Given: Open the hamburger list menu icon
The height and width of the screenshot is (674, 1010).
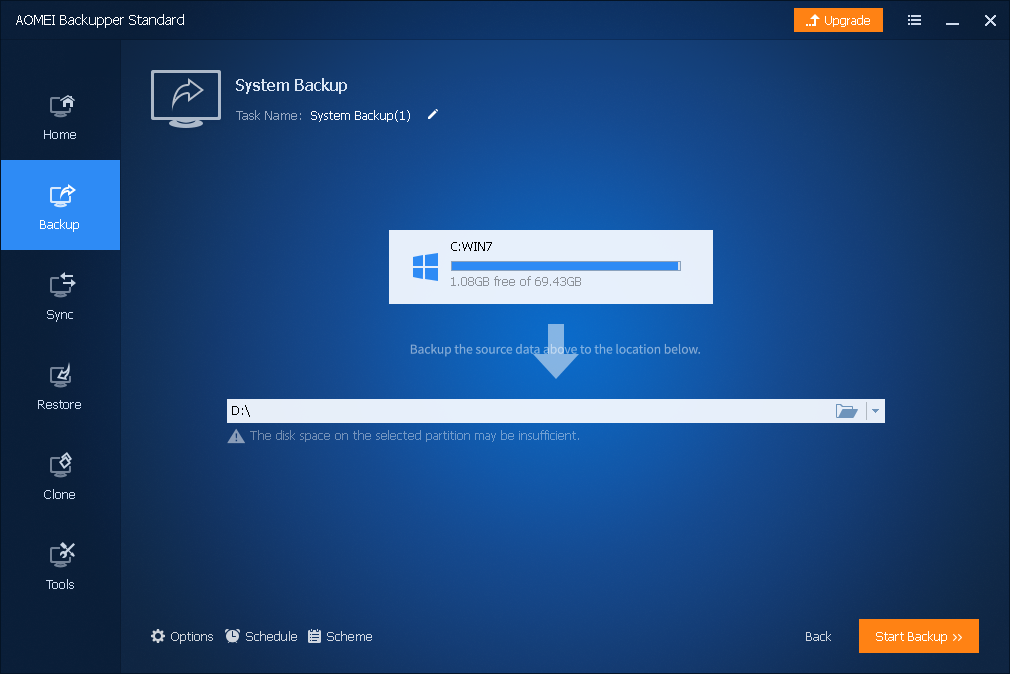Looking at the screenshot, I should [x=914, y=20].
